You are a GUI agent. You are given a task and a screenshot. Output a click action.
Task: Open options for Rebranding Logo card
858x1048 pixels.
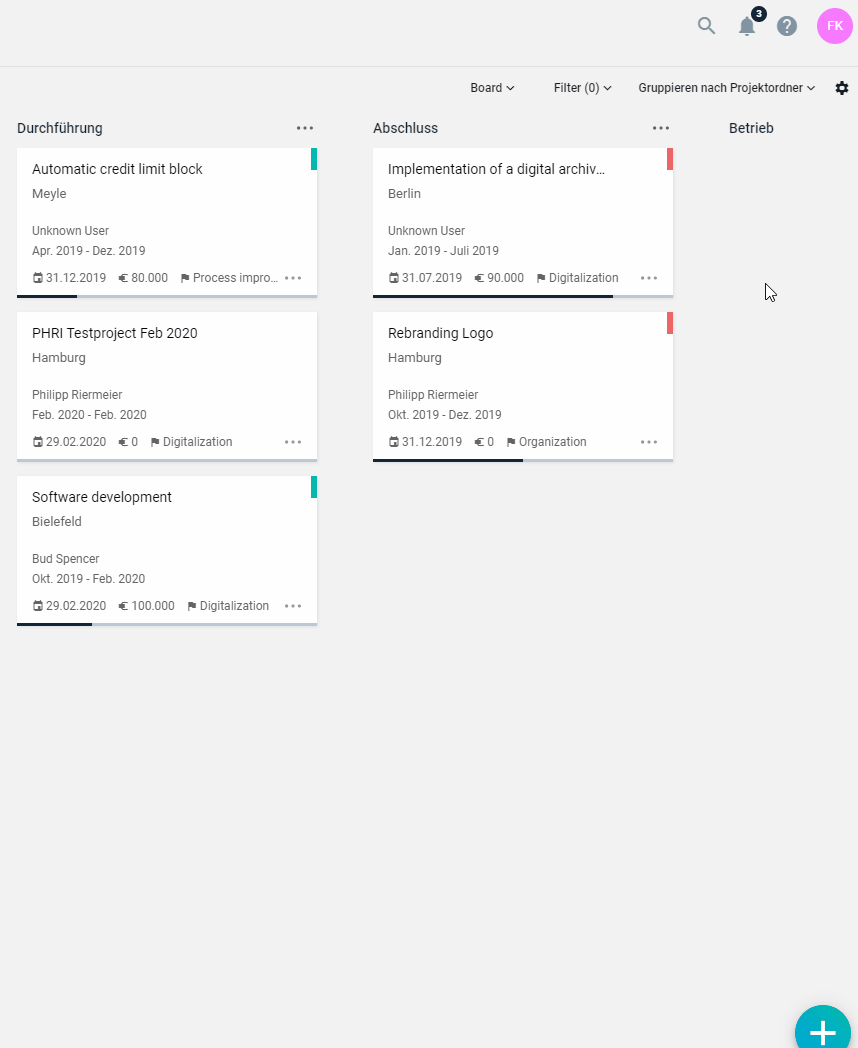click(x=649, y=442)
